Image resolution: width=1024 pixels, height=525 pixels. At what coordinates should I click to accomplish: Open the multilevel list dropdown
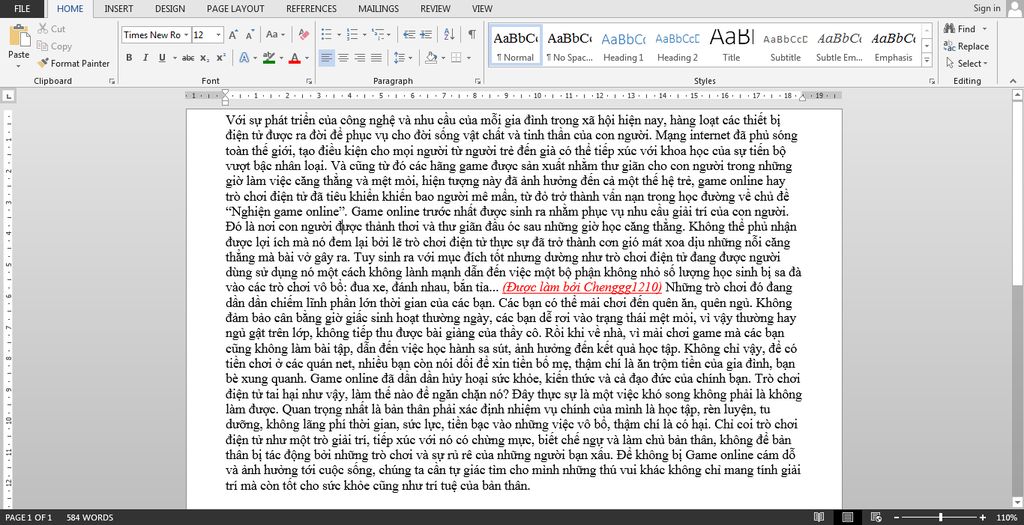(x=389, y=35)
